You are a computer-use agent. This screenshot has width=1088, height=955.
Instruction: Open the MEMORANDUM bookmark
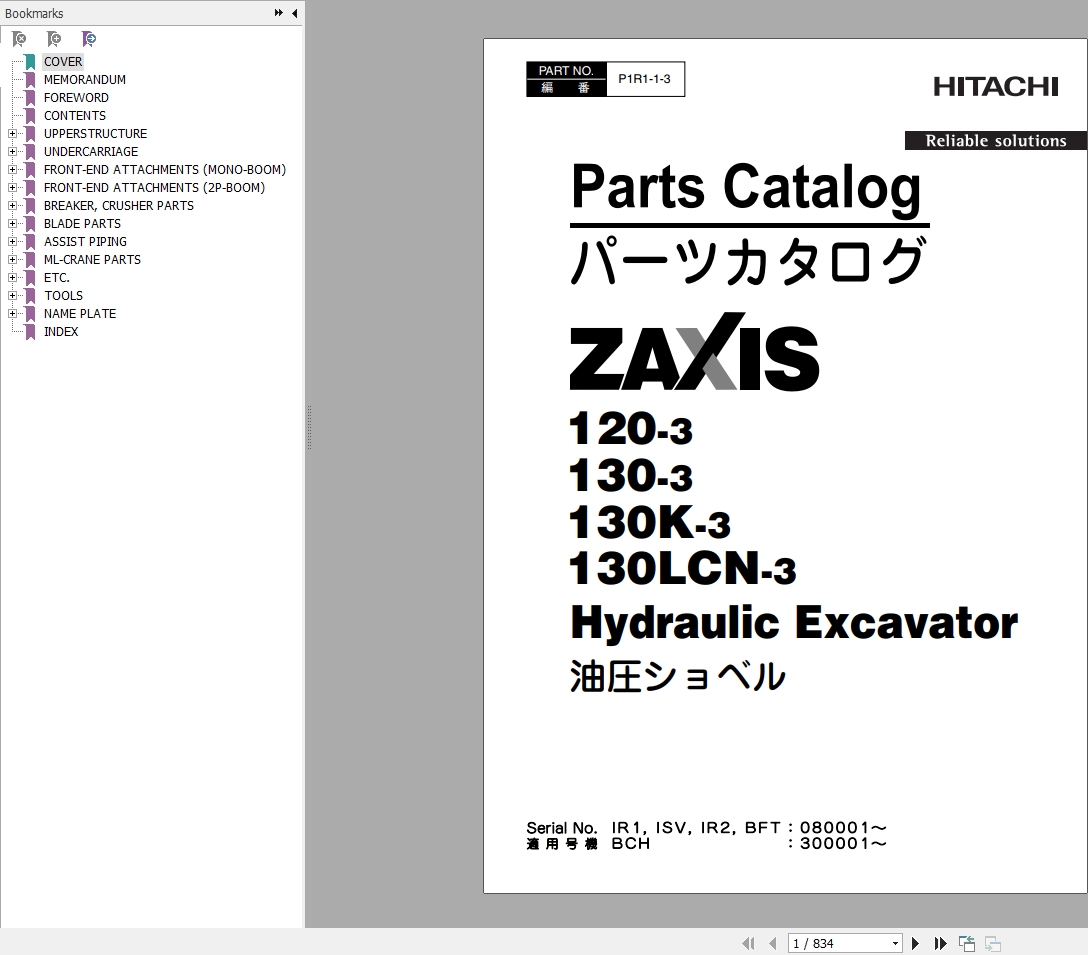(85, 80)
